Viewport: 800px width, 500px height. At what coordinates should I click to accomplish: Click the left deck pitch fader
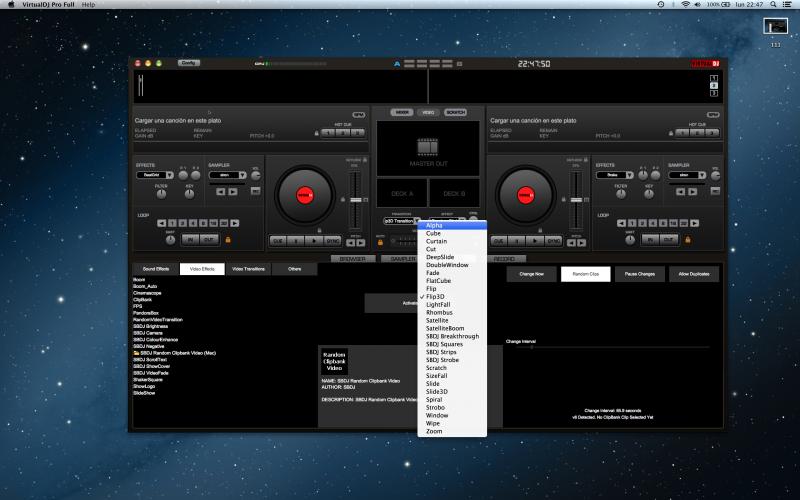pyautogui.click(x=356, y=199)
